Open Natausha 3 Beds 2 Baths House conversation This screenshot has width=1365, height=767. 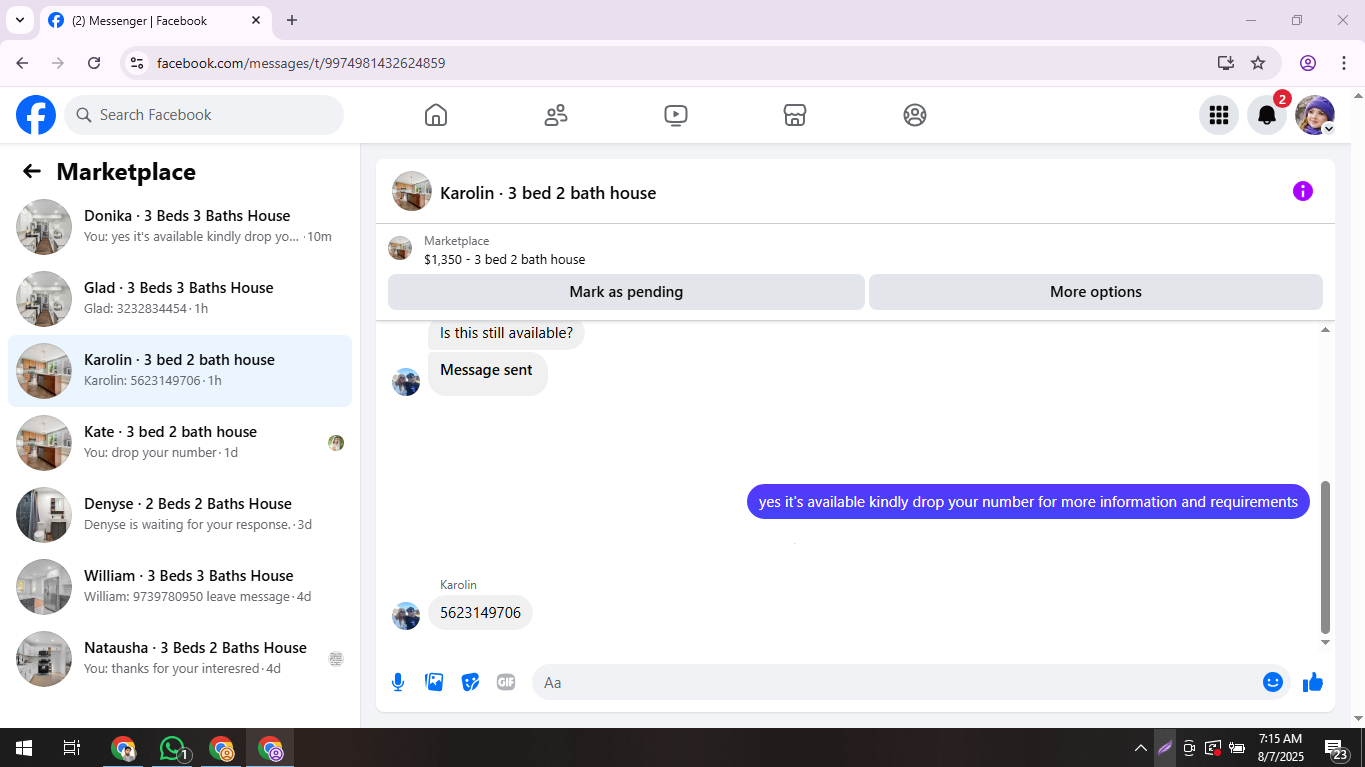[x=180, y=659]
